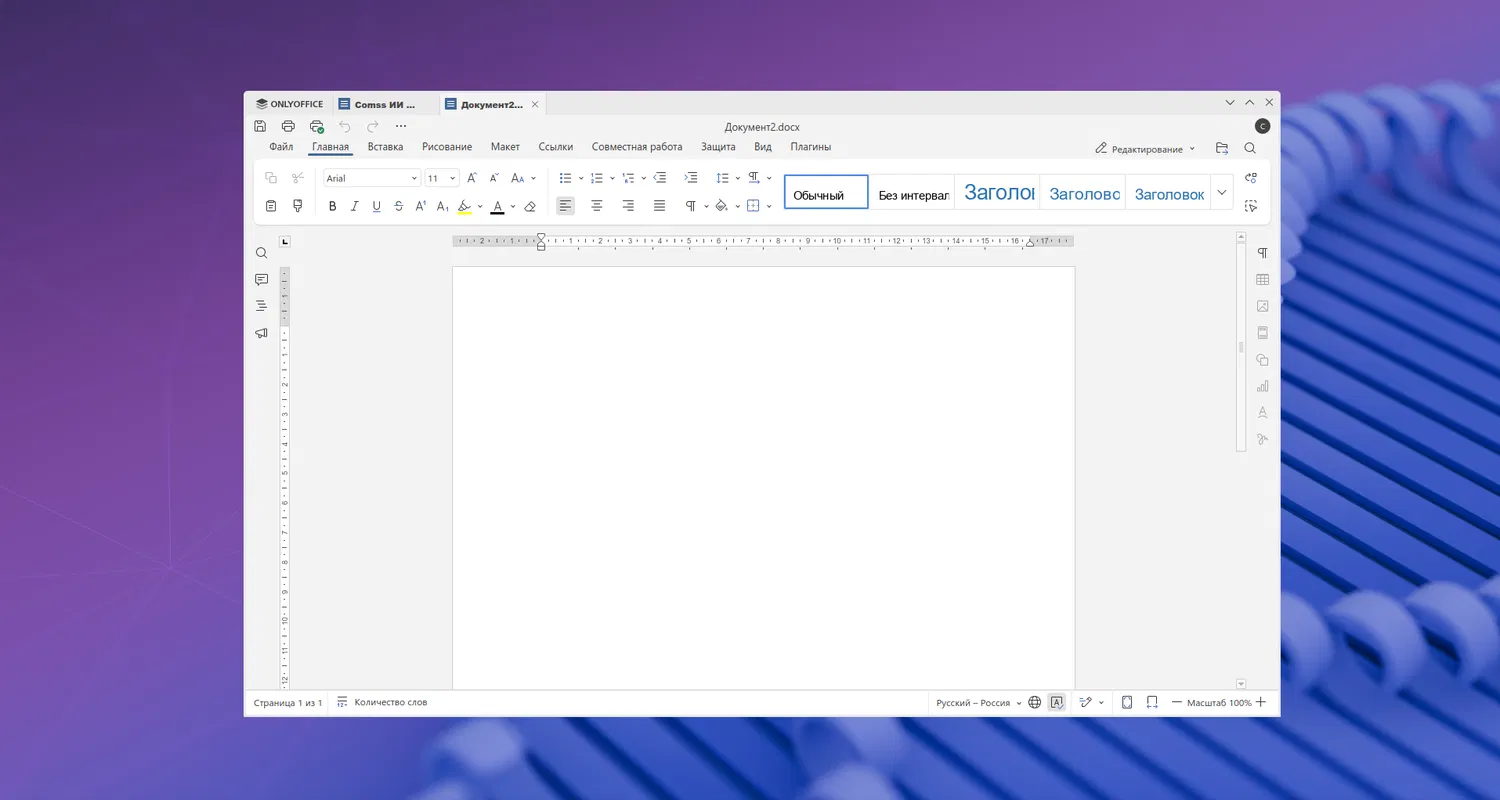Open Table settings in right sidebar
Screen dimensions: 1500x800
pos(1263,280)
